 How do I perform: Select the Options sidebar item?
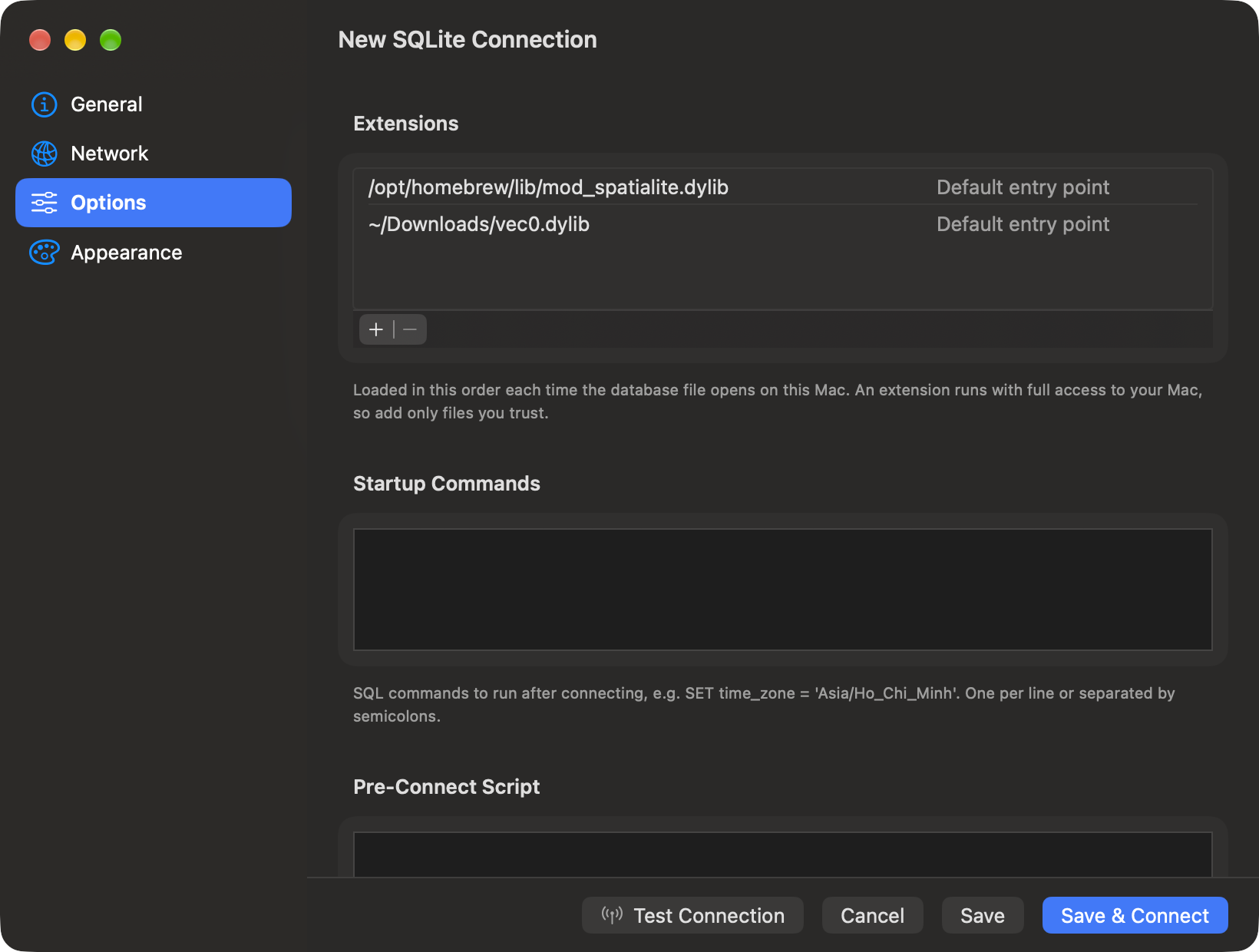[154, 203]
